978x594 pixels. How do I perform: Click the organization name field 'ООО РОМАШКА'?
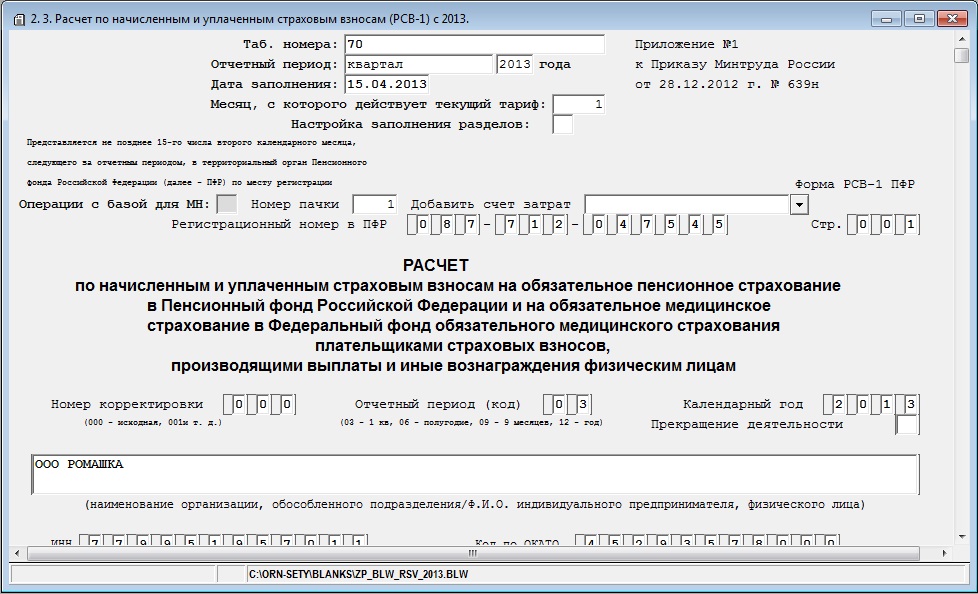[x=475, y=474]
